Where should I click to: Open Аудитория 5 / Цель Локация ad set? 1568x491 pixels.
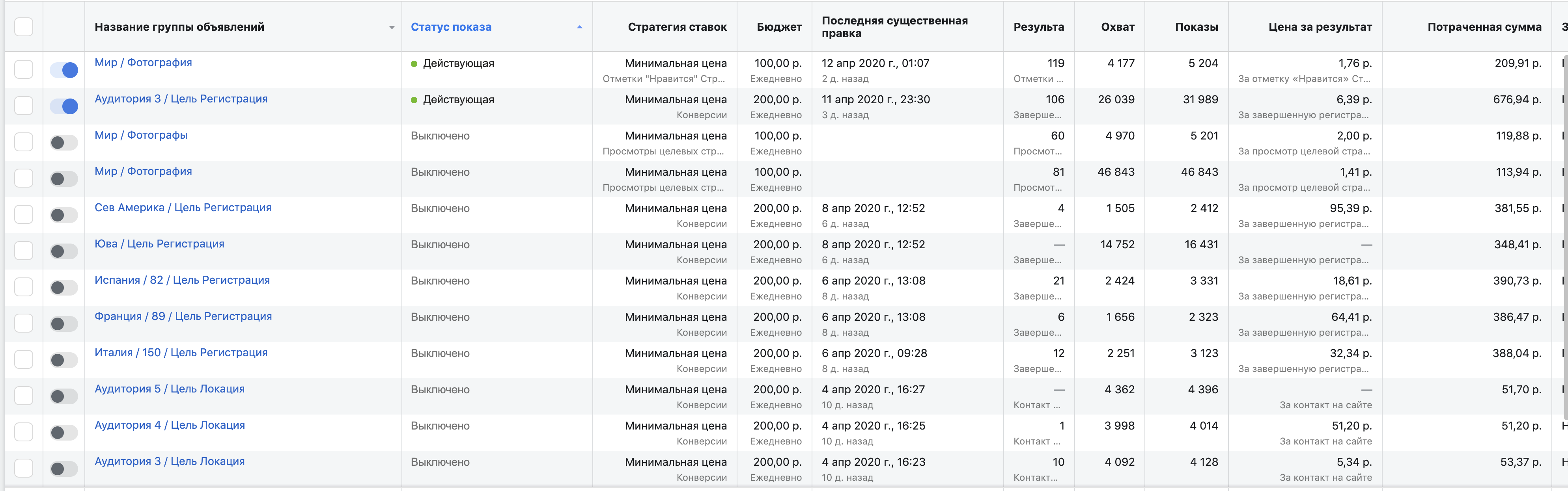coord(169,389)
